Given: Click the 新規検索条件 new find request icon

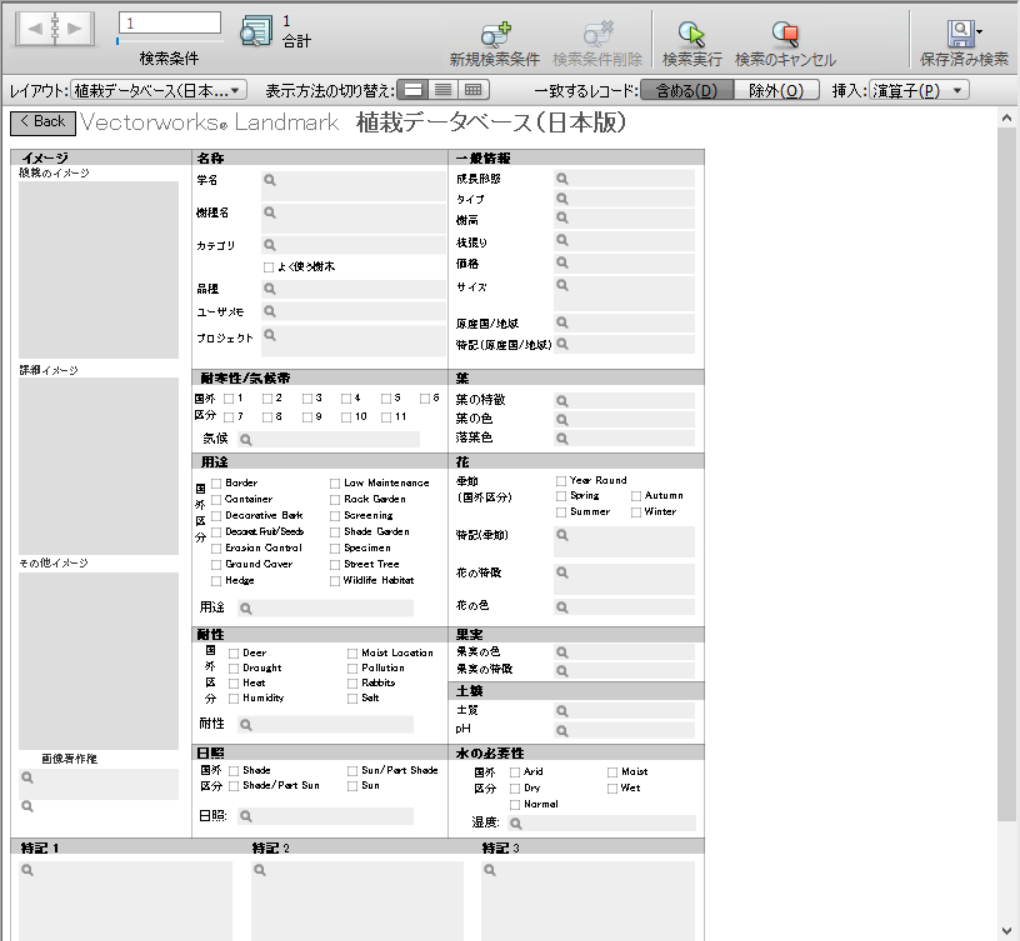Looking at the screenshot, I should [x=497, y=37].
